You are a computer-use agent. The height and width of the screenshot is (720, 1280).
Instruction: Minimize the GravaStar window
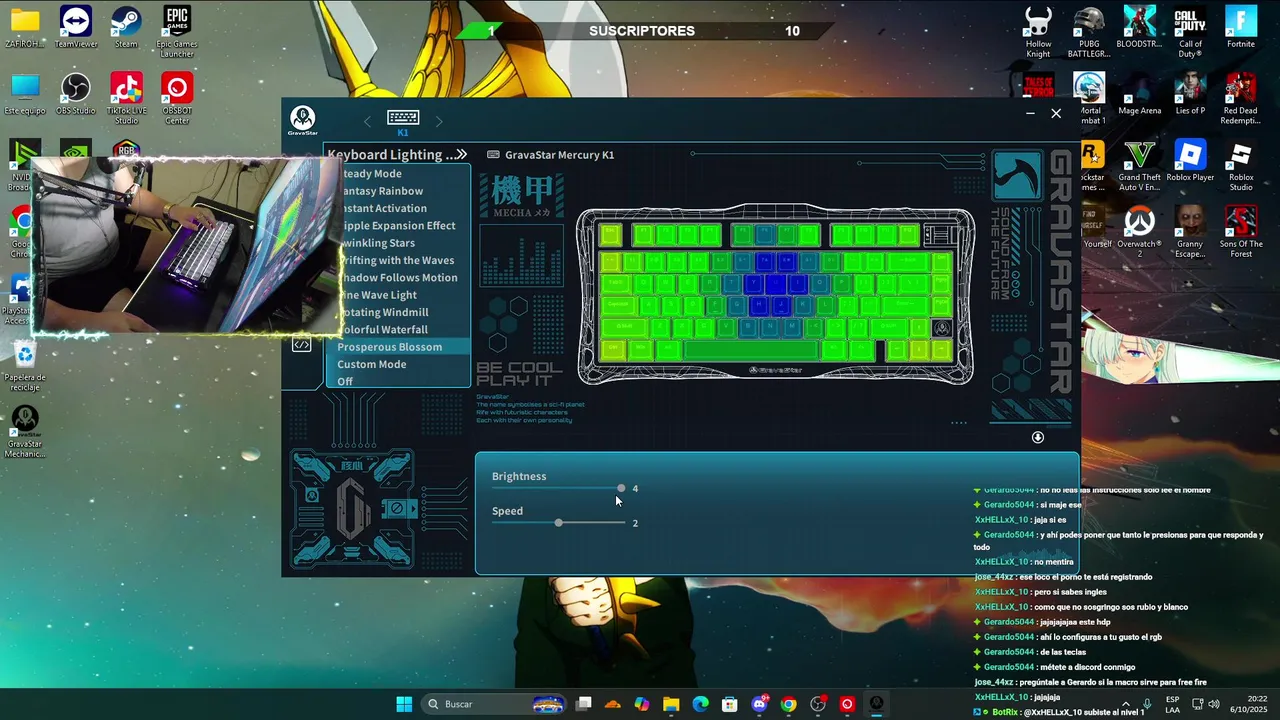tap(1030, 114)
